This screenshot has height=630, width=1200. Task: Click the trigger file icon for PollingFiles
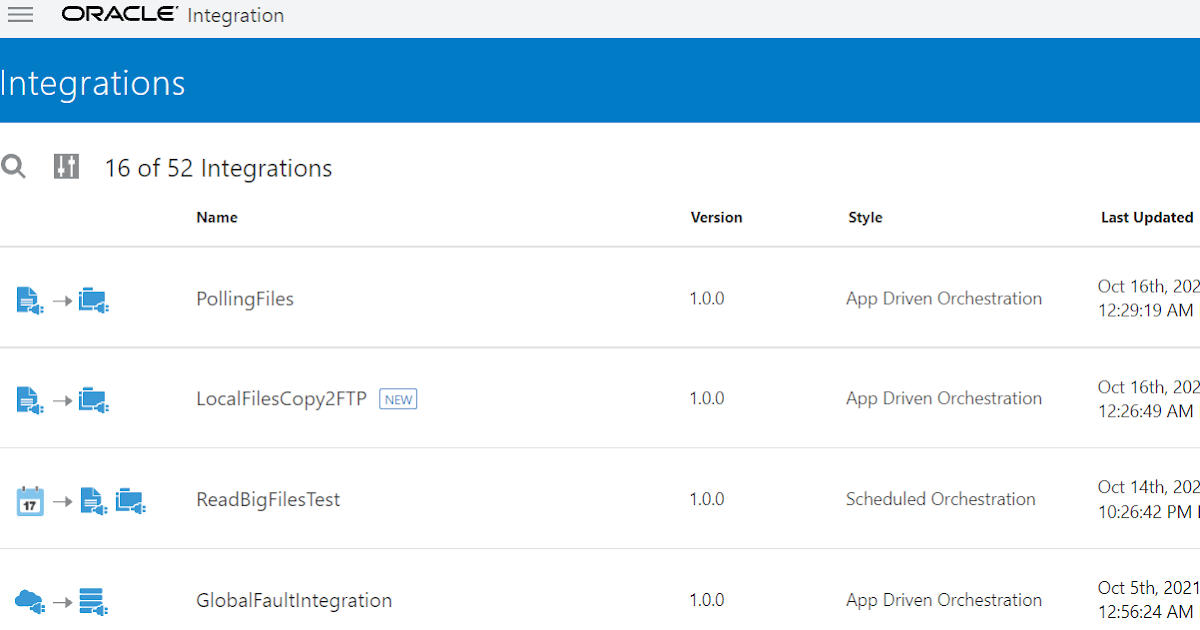pyautogui.click(x=28, y=299)
